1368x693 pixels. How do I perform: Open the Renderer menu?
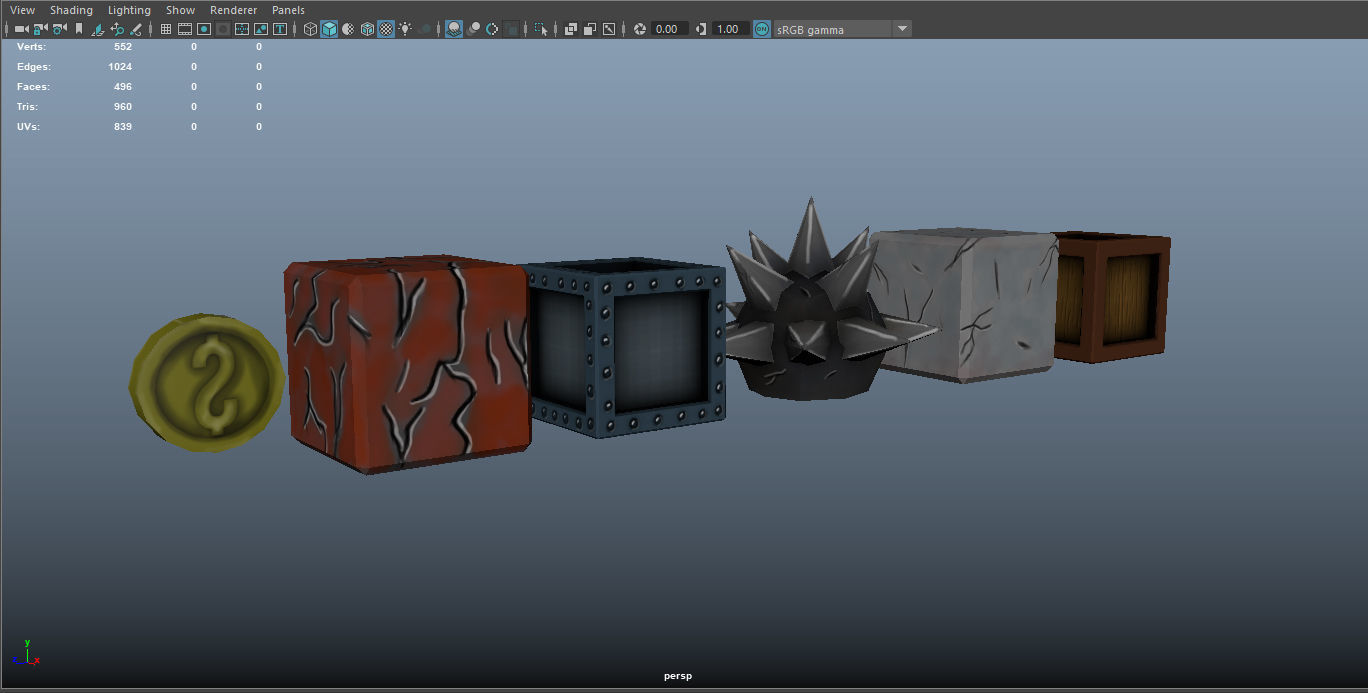[233, 10]
